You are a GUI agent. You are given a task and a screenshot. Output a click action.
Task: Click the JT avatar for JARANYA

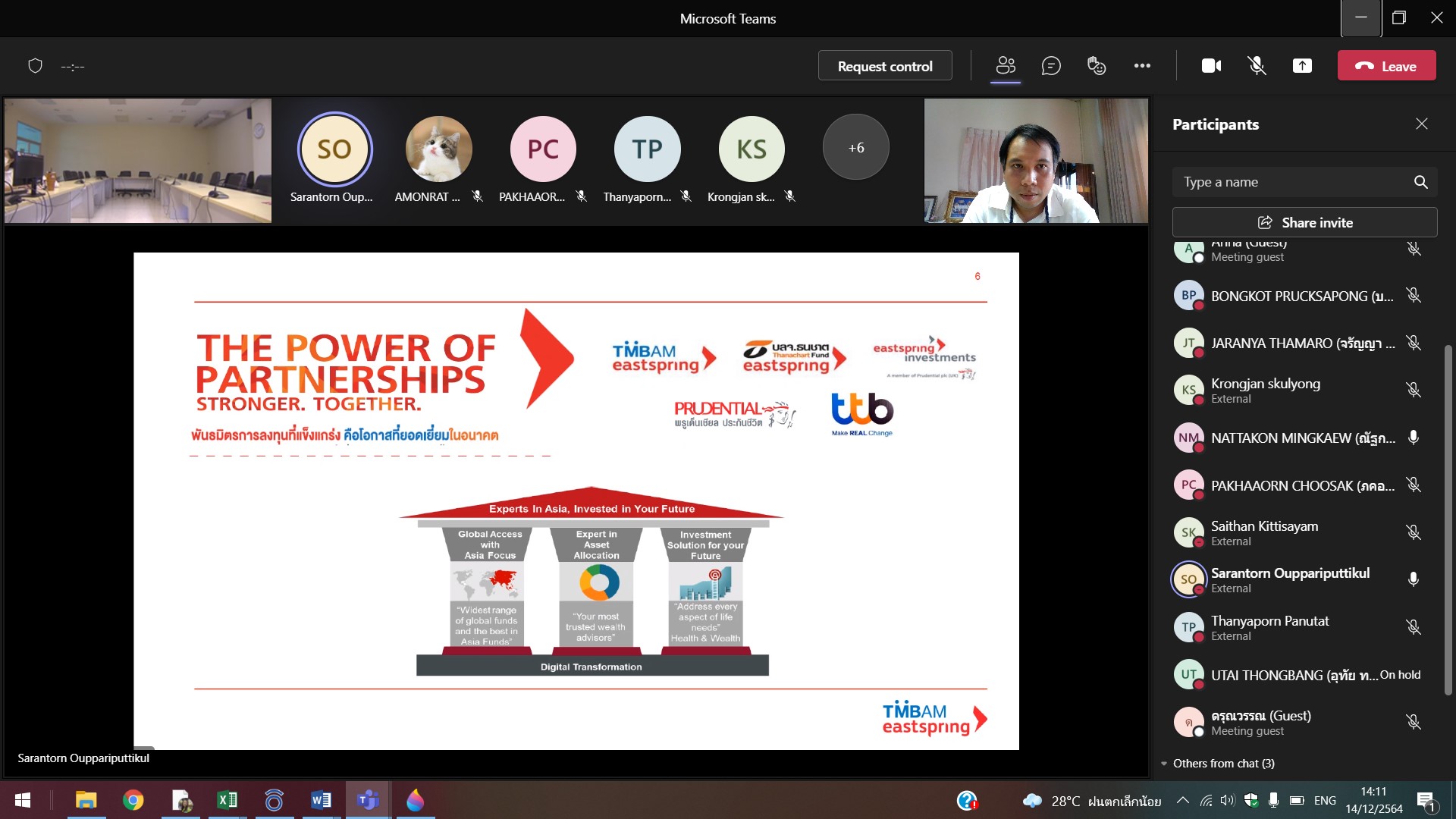point(1188,343)
